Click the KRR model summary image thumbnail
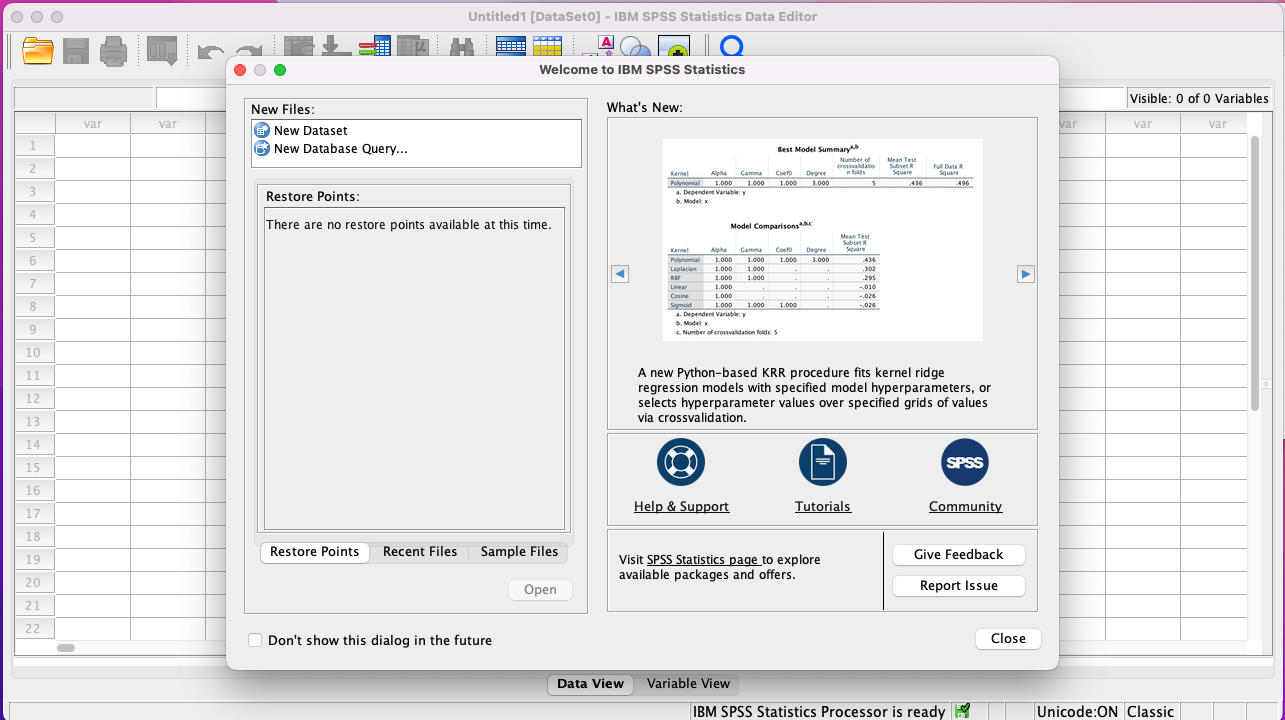This screenshot has width=1285, height=720. (x=823, y=240)
